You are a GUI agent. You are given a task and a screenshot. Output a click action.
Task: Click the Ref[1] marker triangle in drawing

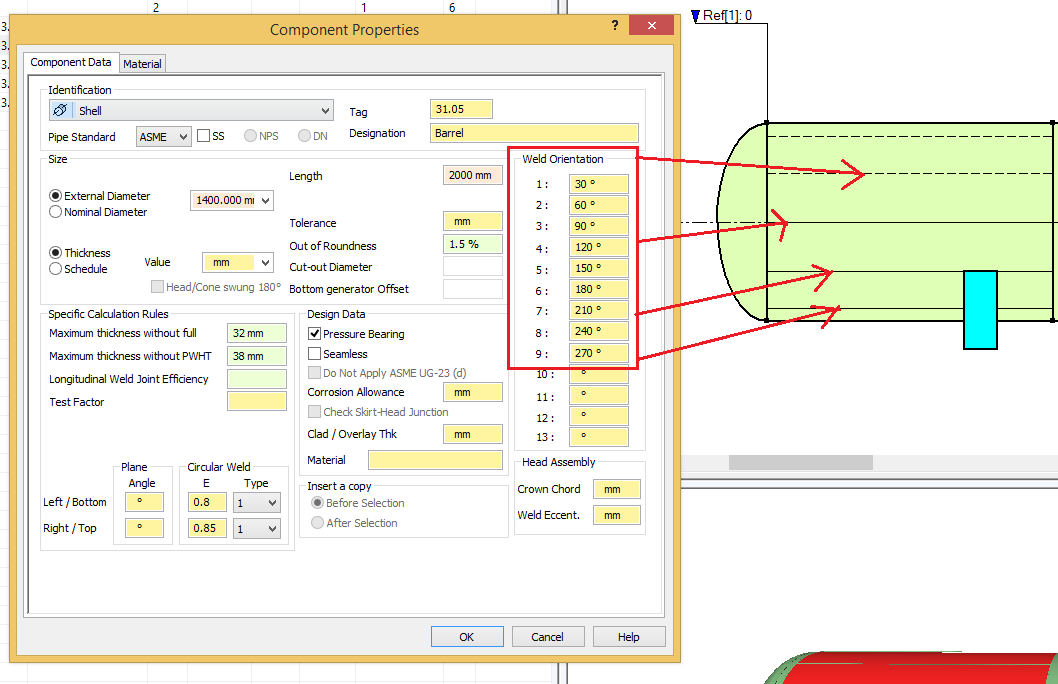[696, 16]
